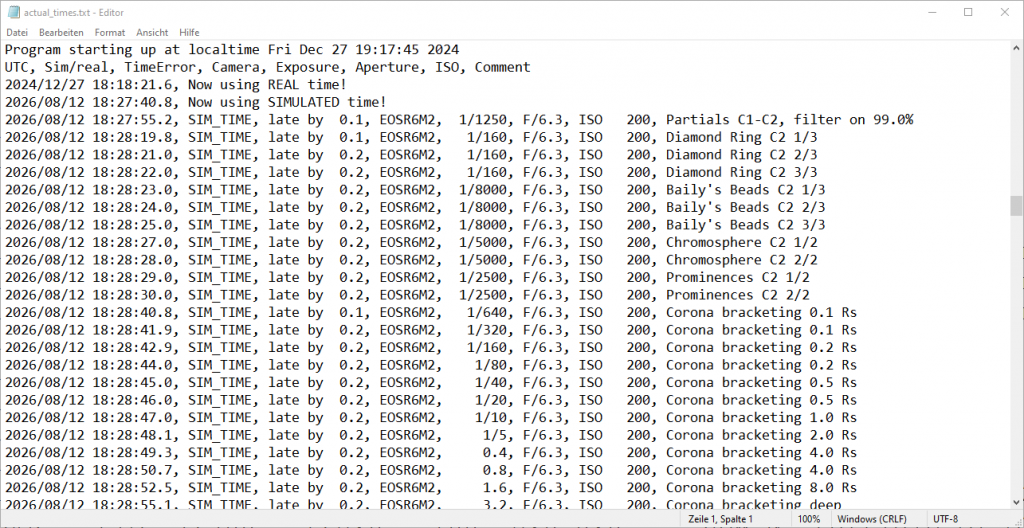1024x528 pixels.
Task: Click the scroll up arrow of vertical scrollbar
Action: pos(1016,48)
